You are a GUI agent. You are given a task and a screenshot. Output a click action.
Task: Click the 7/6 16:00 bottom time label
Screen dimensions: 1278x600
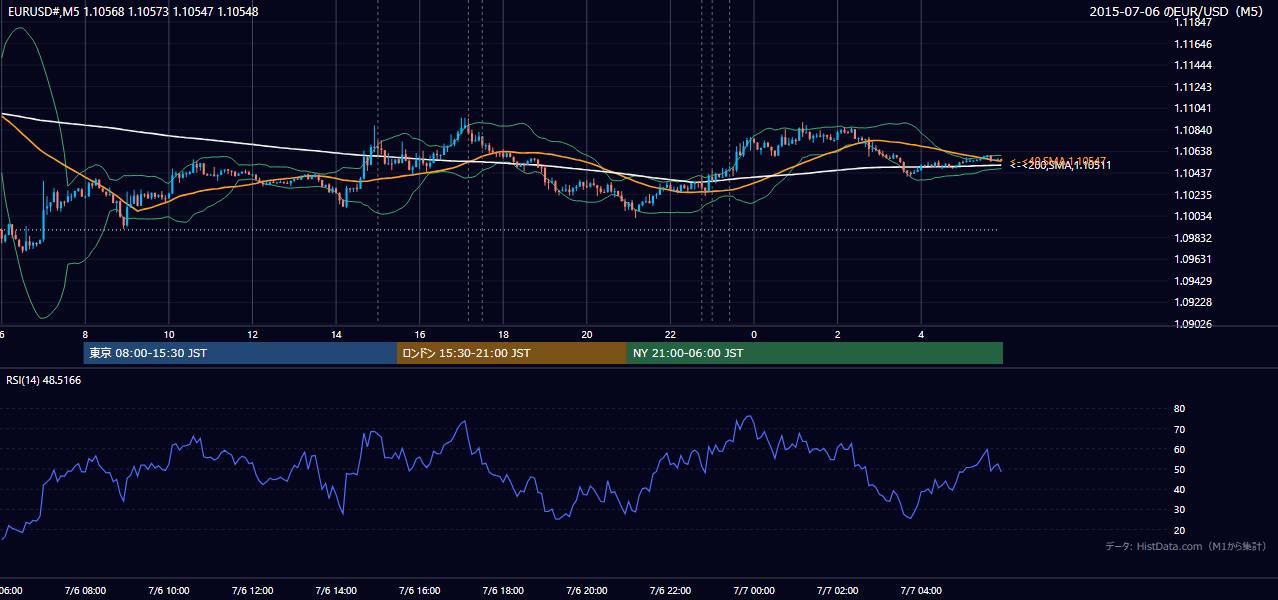click(x=420, y=591)
